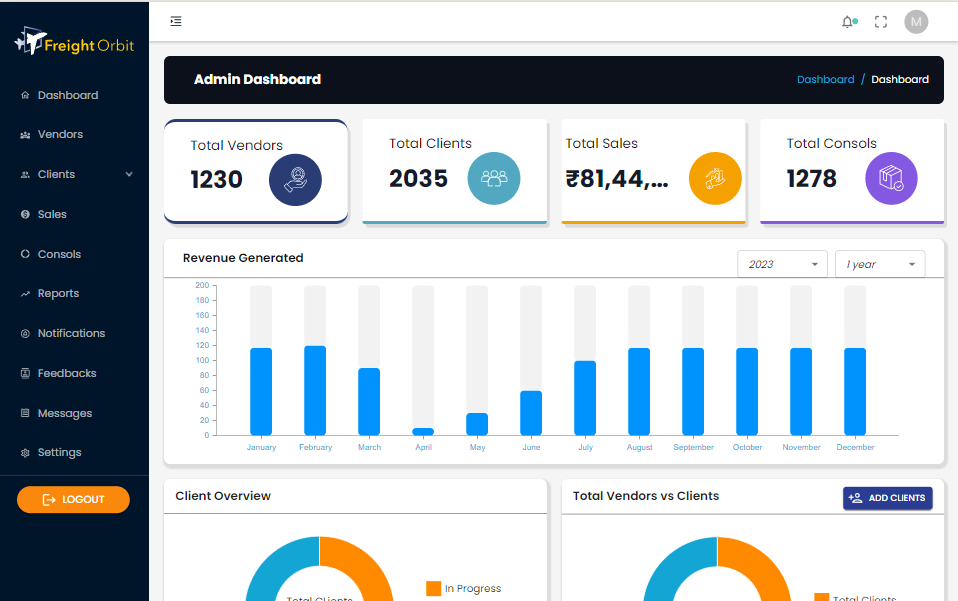The width and height of the screenshot is (958, 601).
Task: Click the 200 y-axis value
Action: tap(202, 285)
